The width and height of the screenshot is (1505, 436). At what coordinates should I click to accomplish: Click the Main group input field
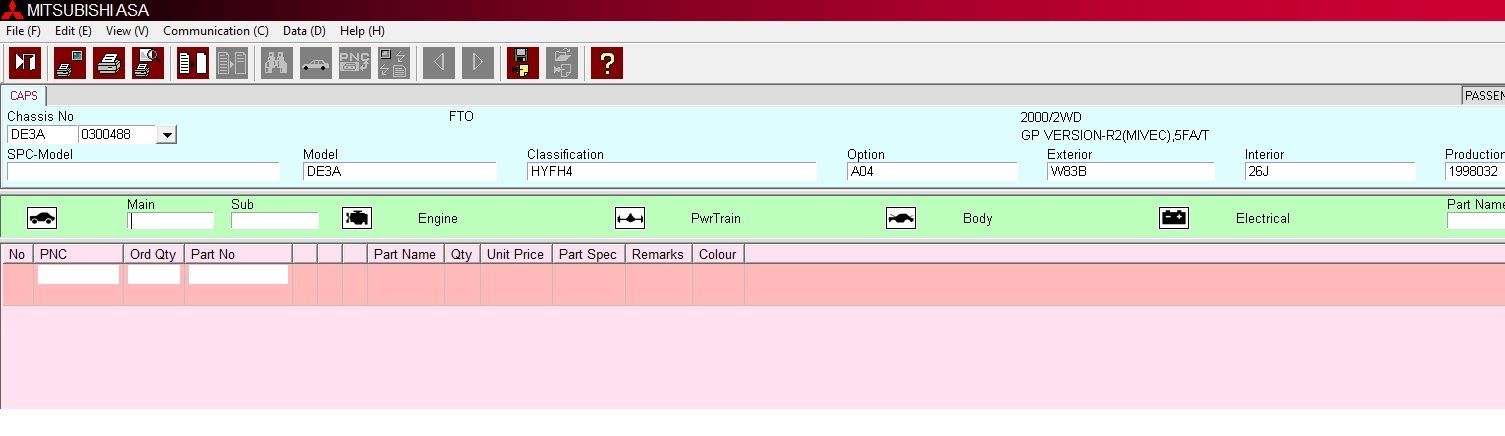171,221
